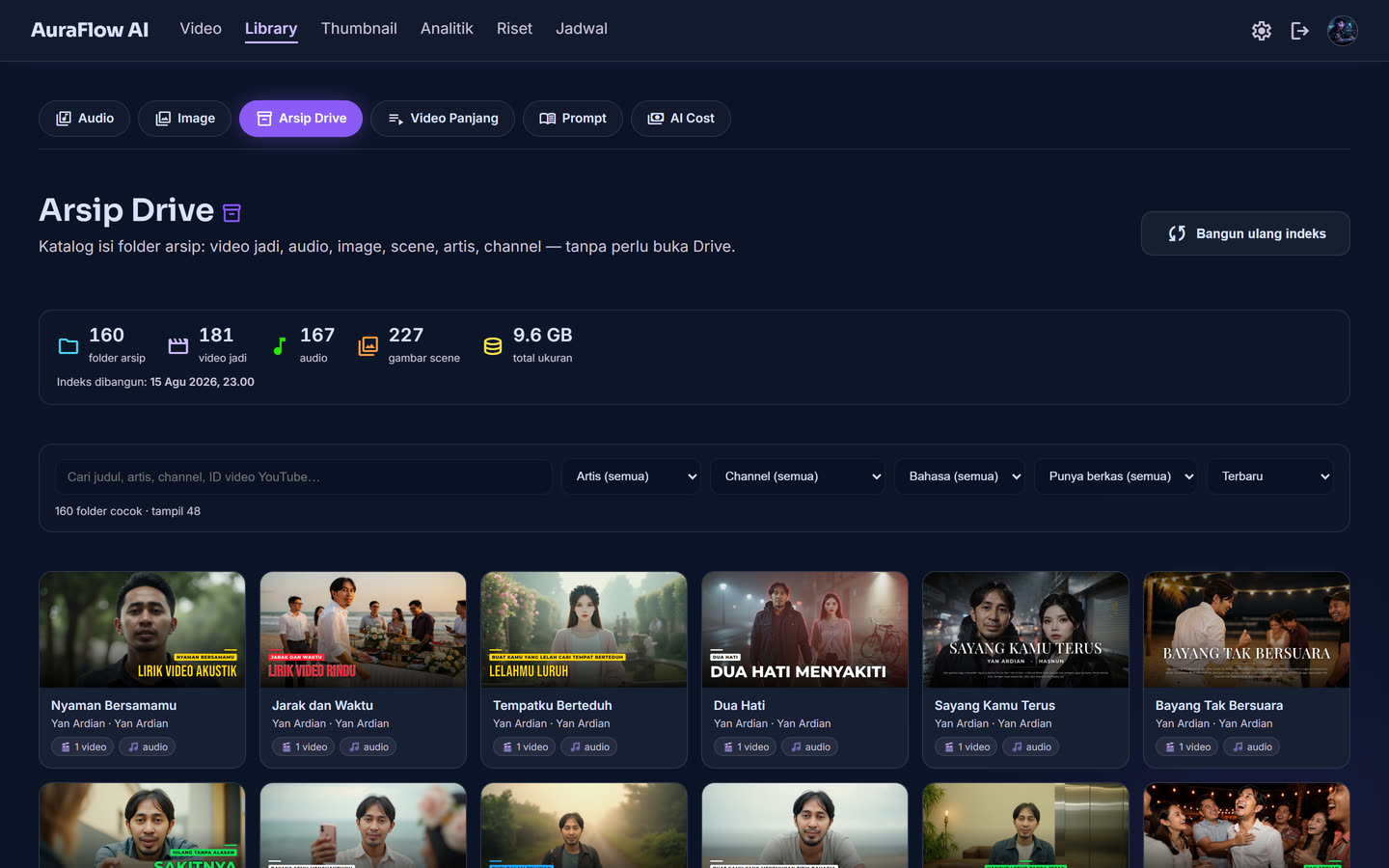Click the Jarak dan Waktu card title
Screen dimensions: 1389x868
[322, 705]
